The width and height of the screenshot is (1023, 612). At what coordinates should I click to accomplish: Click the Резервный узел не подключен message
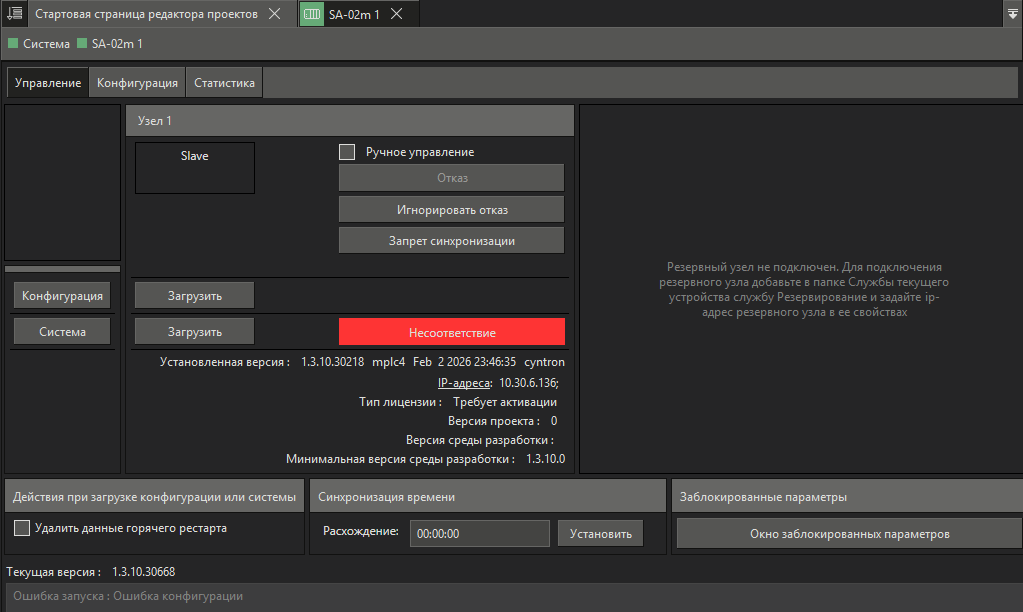[x=804, y=289]
